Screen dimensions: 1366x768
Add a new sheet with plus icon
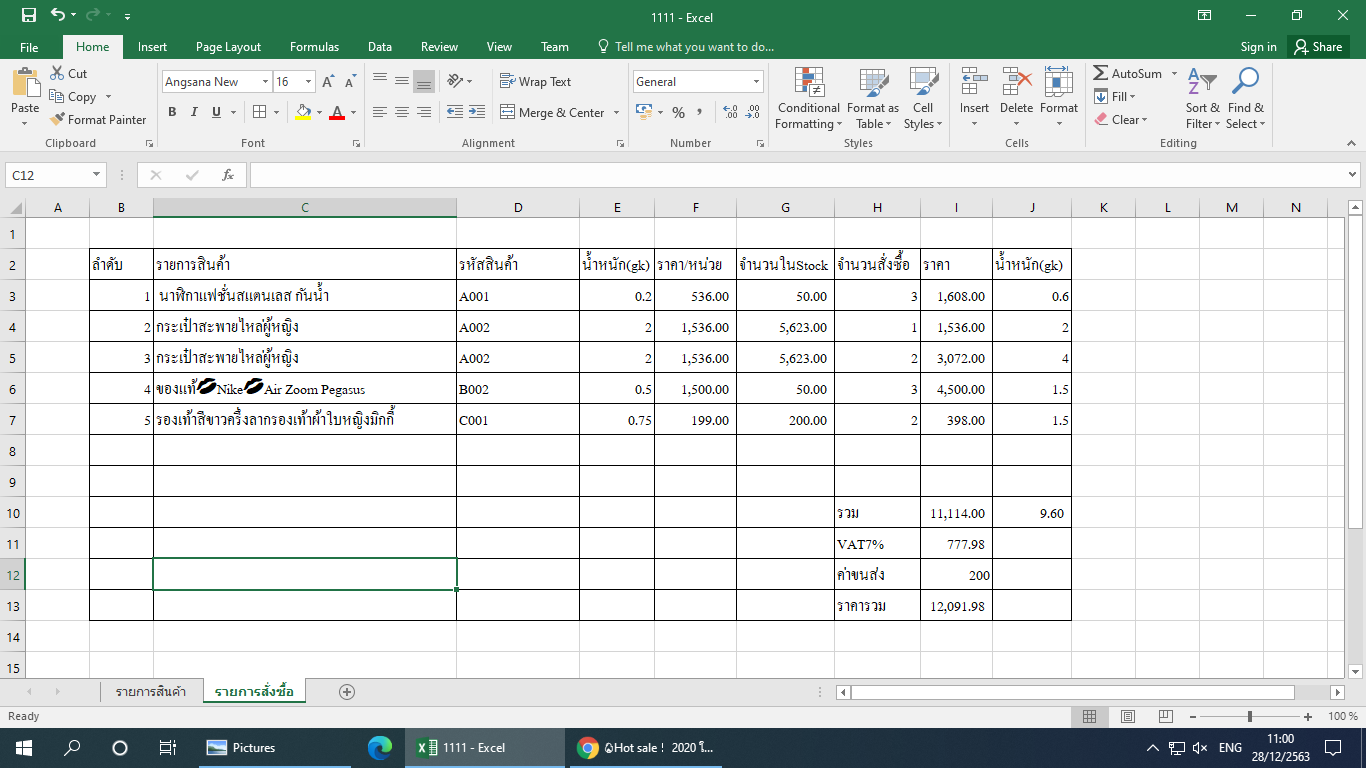347,692
